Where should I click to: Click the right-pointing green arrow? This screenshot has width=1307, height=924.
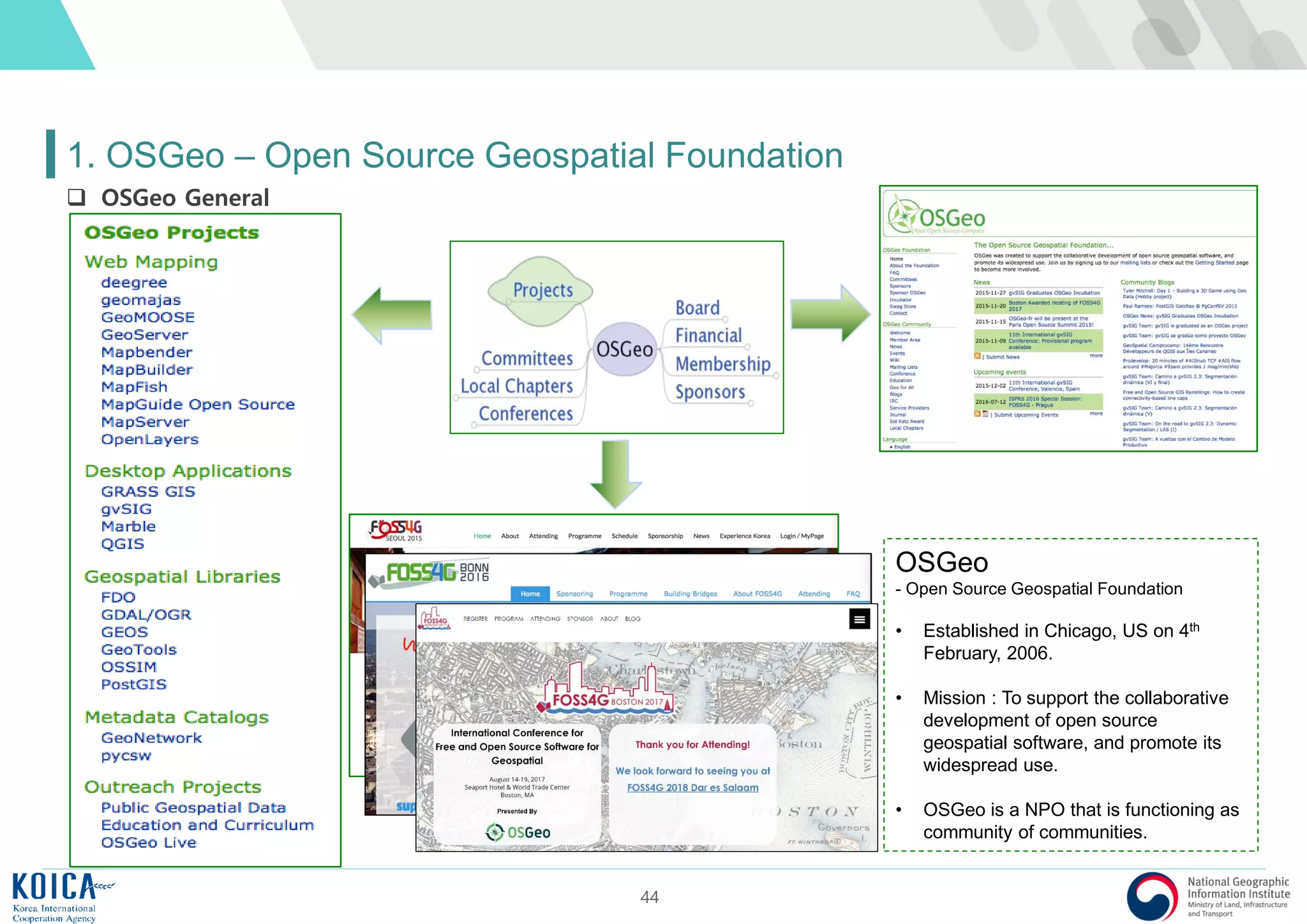point(832,314)
